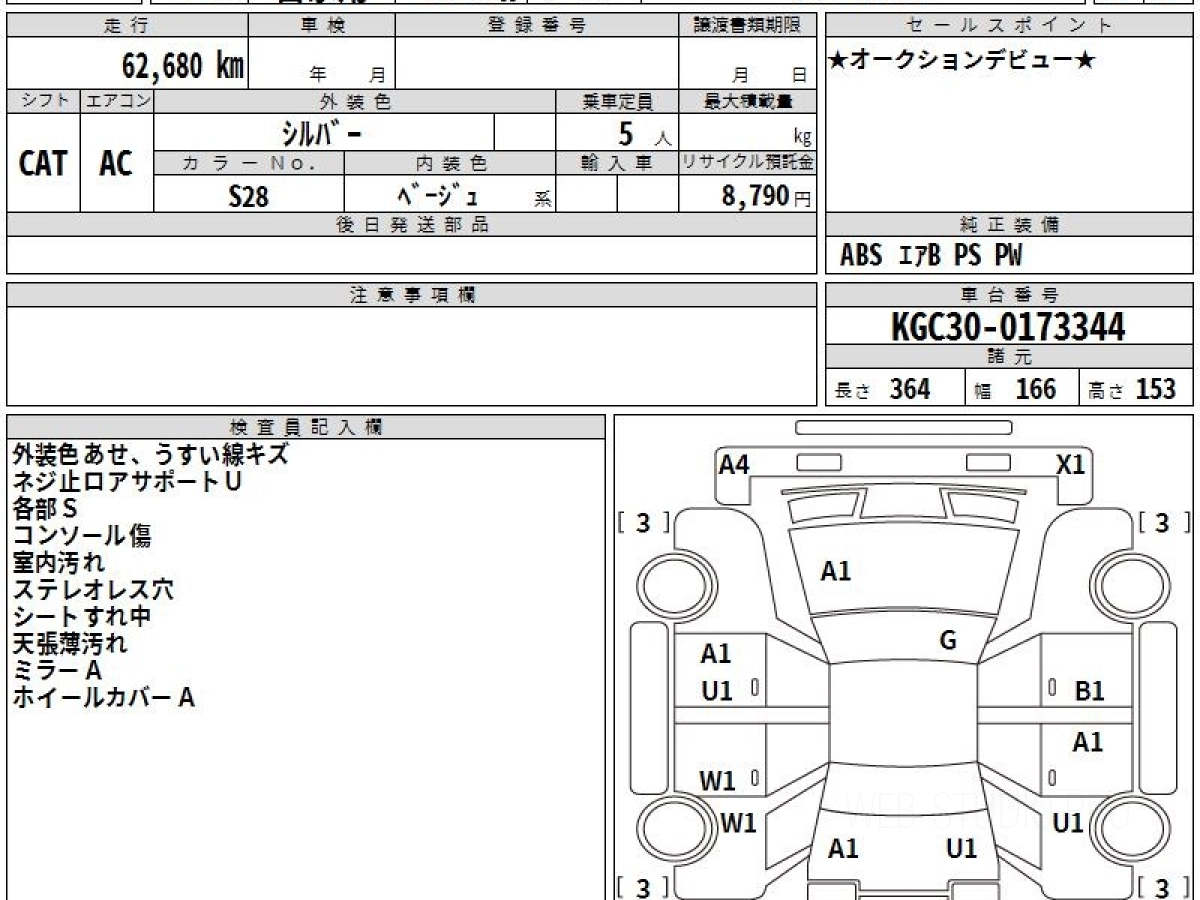Viewport: 1200px width, 900px height.
Task: Click the シフト header cell
Action: click(43, 101)
